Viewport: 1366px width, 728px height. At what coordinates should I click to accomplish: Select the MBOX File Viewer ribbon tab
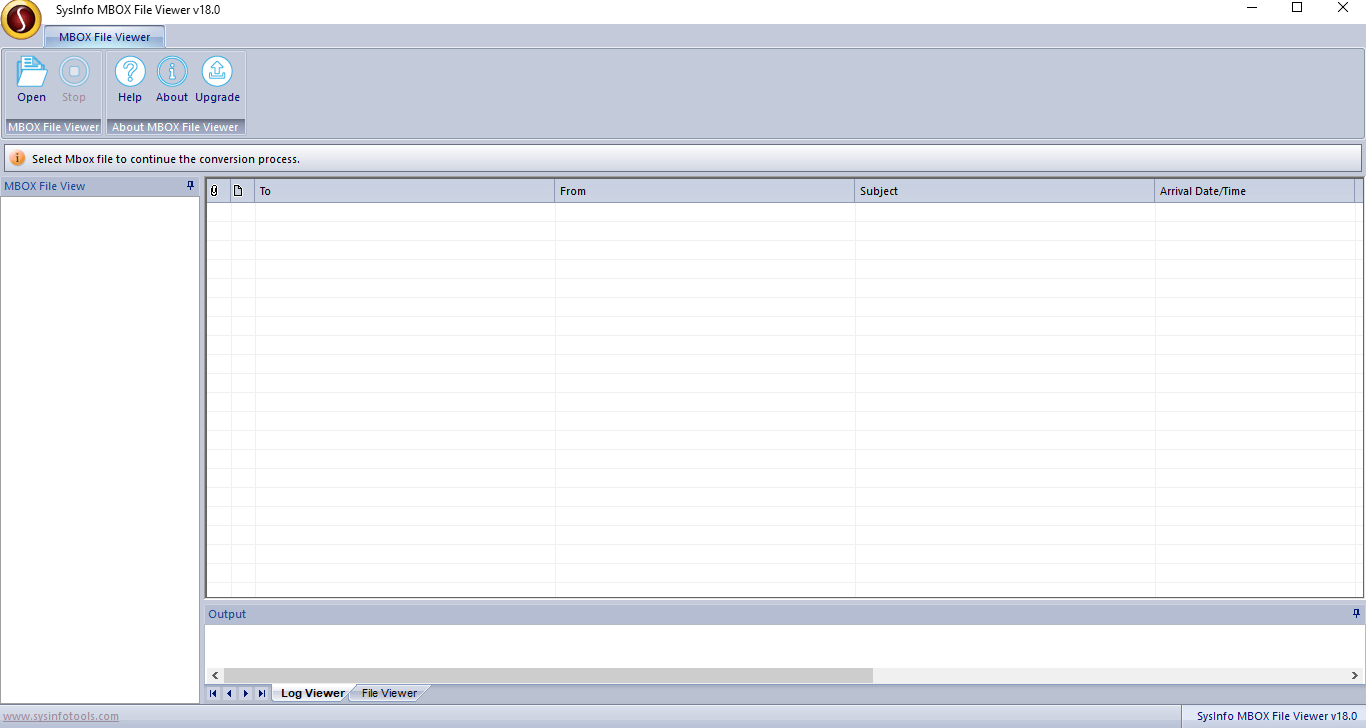tap(104, 35)
